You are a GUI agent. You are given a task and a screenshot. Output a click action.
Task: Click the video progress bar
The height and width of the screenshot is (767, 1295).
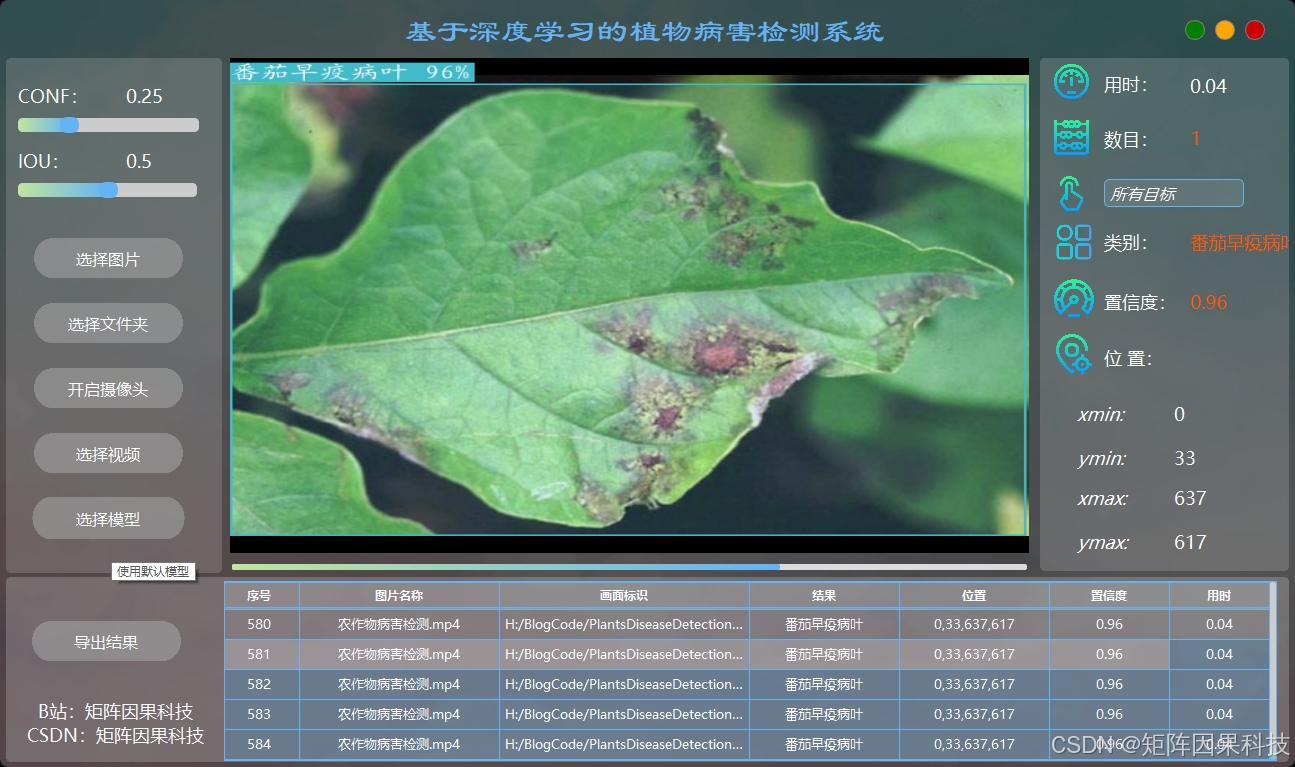pyautogui.click(x=629, y=567)
